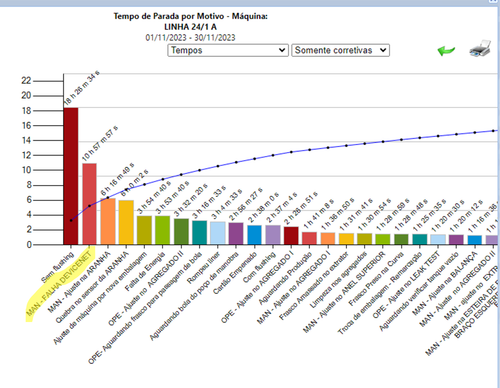Click the printer icon to print chart
500x388 pixels.
[480, 49]
